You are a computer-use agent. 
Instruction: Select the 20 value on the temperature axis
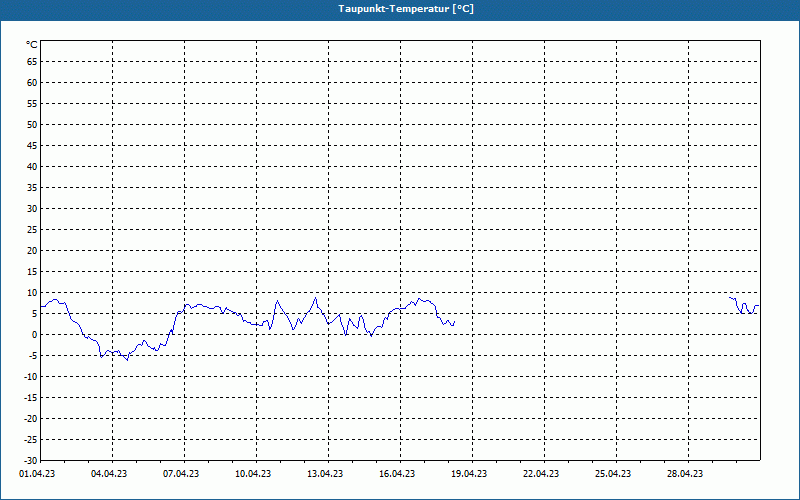pos(32,251)
